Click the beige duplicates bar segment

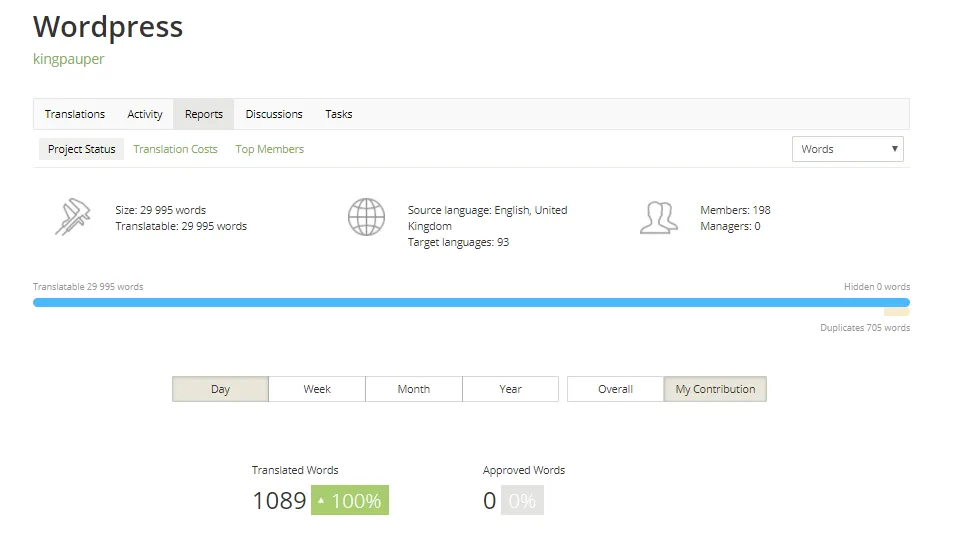[x=896, y=312]
